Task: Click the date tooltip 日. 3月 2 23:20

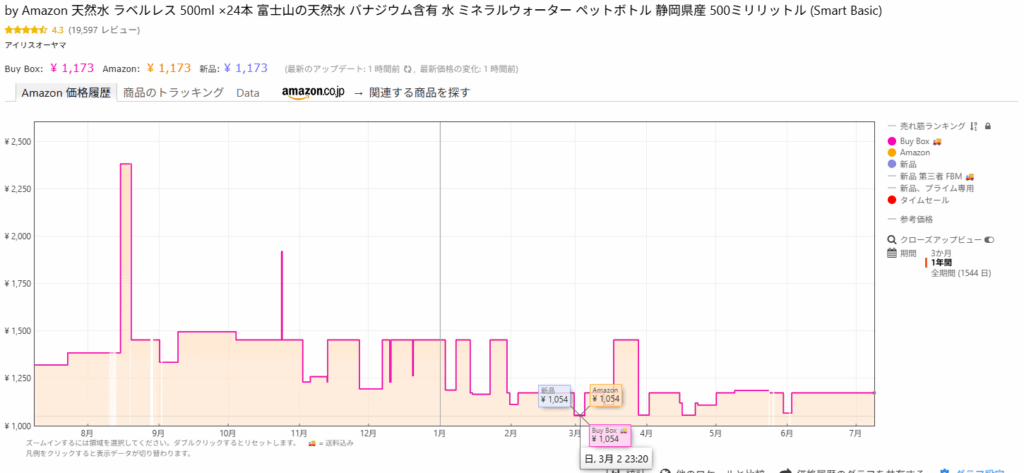Action: coord(615,459)
